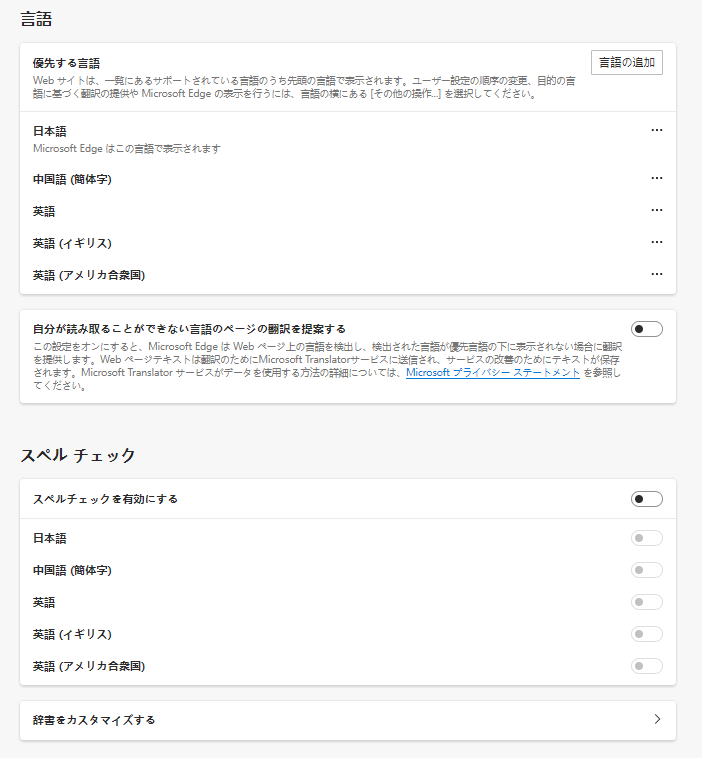Toggle spell check for 中国語 (簡体字)
Image resolution: width=702 pixels, height=758 pixels.
click(x=646, y=570)
